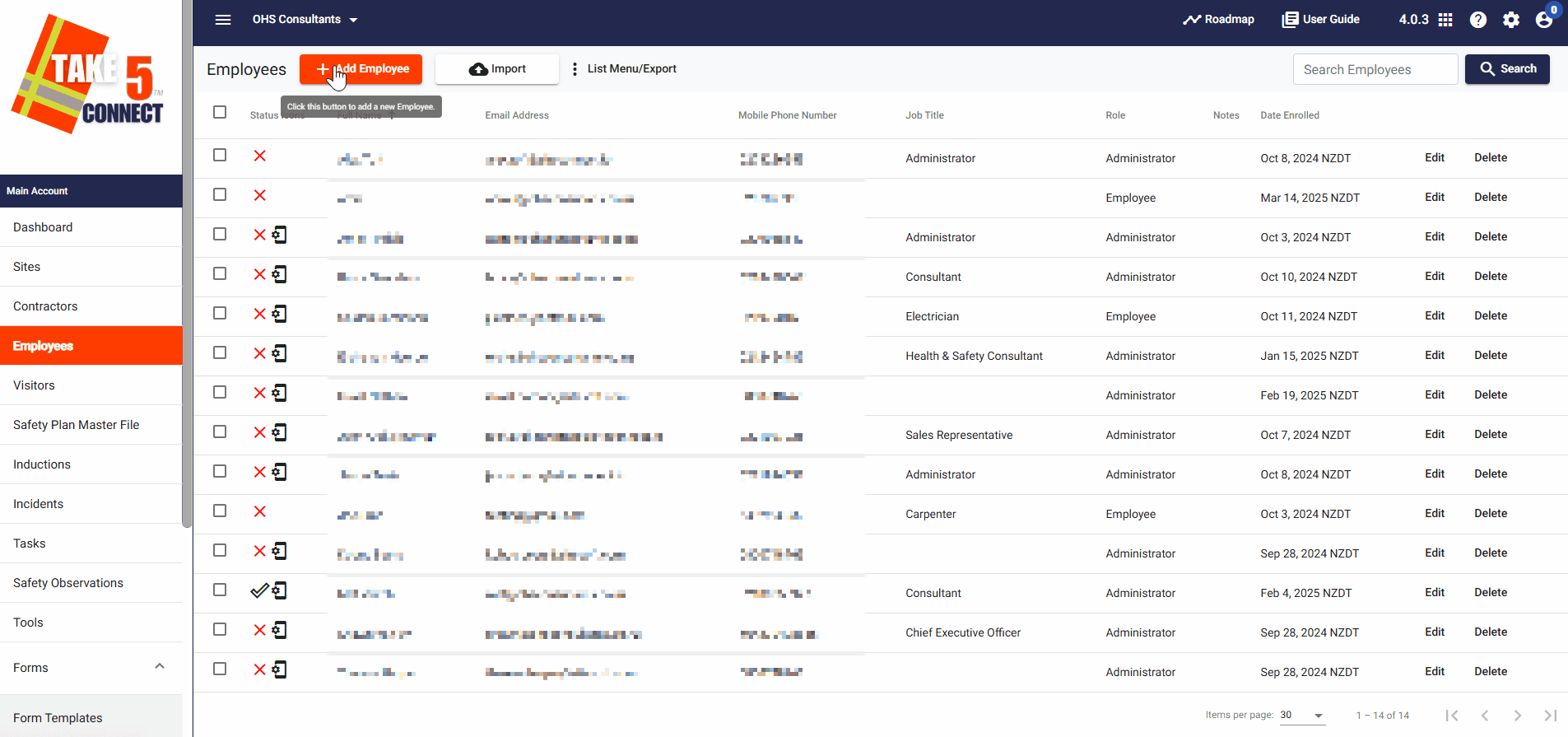1568x737 pixels.
Task: Open Incidents in the sidebar
Action: point(91,504)
